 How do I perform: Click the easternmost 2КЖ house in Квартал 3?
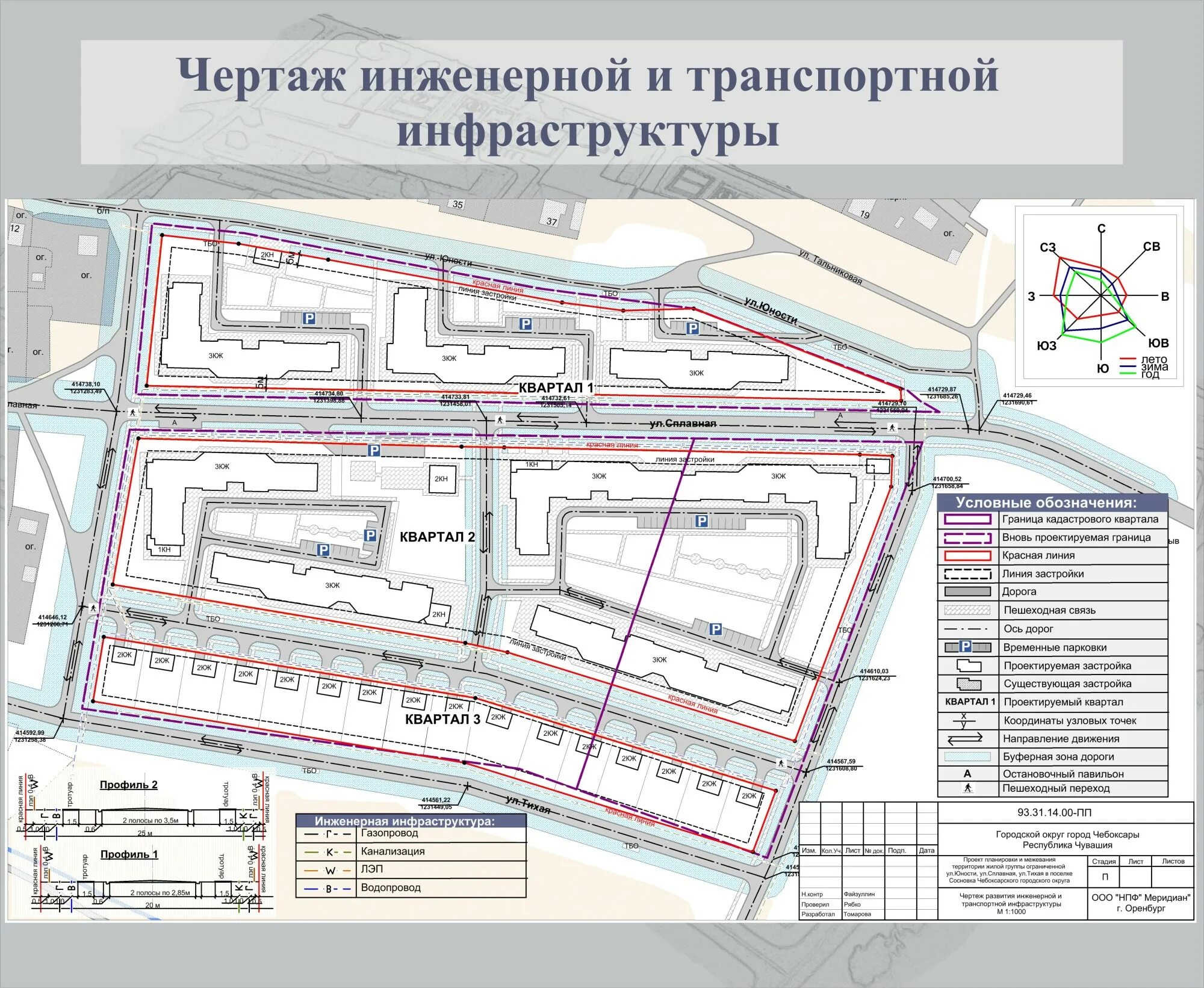click(x=749, y=795)
